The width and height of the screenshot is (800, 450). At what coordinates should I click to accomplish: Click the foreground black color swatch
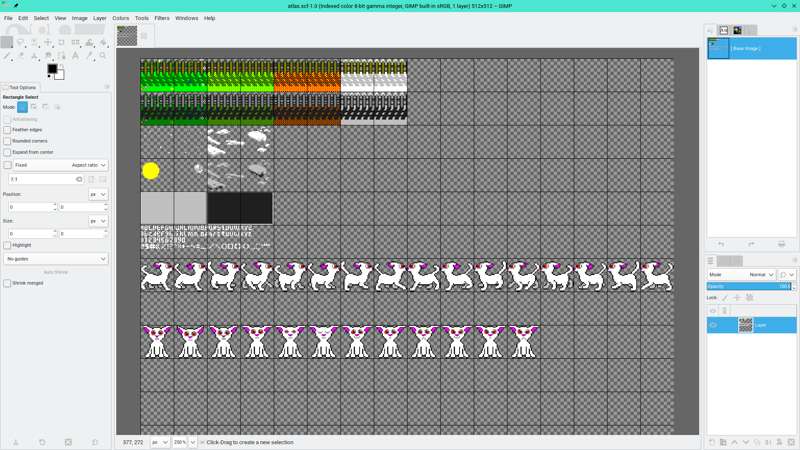[x=52, y=69]
